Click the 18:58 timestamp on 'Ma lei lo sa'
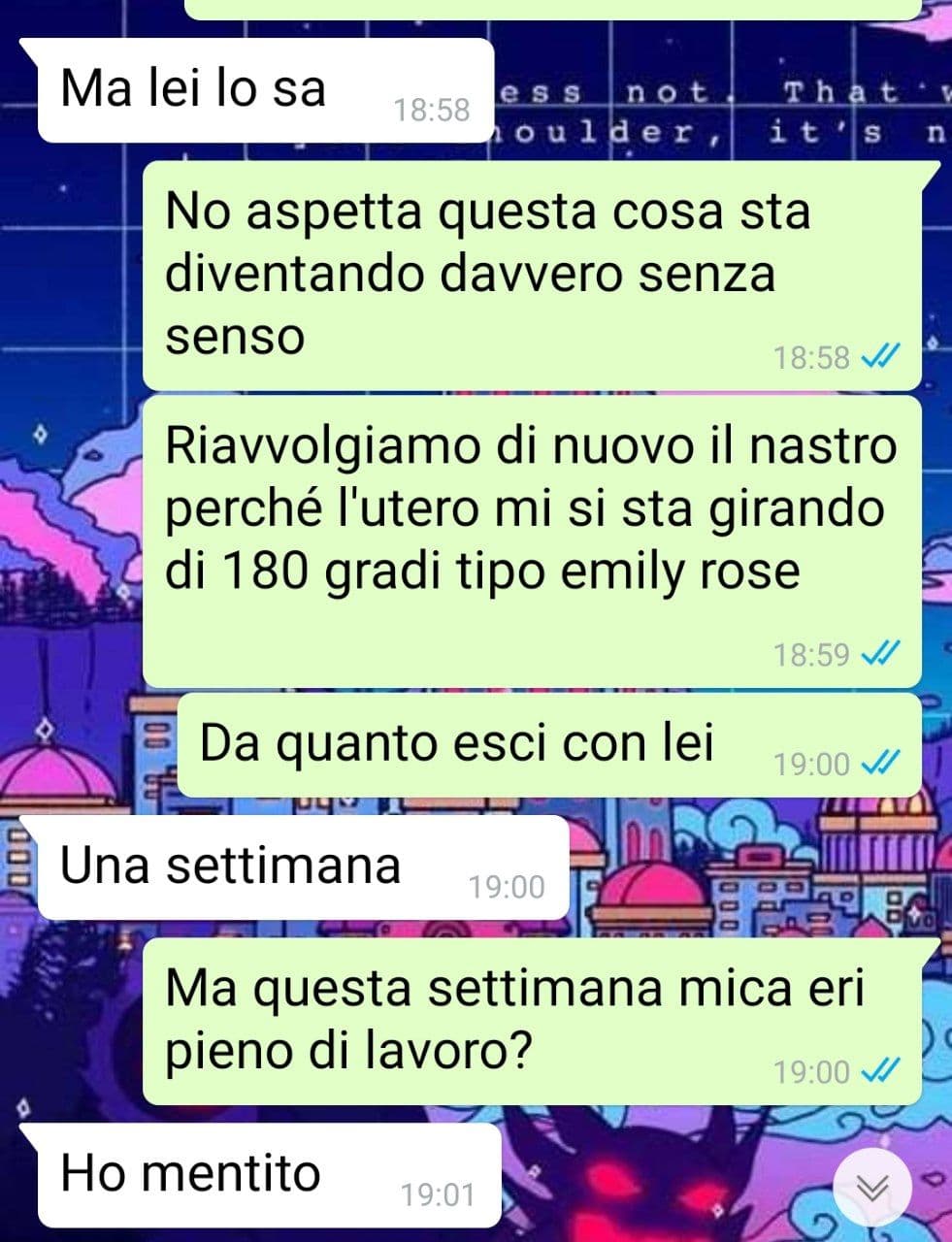This screenshot has width=952, height=1242. pos(432,110)
